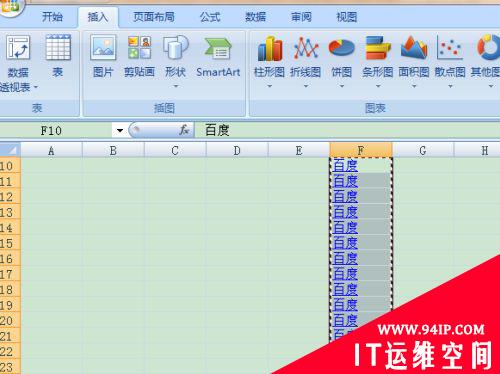Screen dimensions: 500x374
Task: Click the Insert Function fx button
Action: tap(184, 130)
